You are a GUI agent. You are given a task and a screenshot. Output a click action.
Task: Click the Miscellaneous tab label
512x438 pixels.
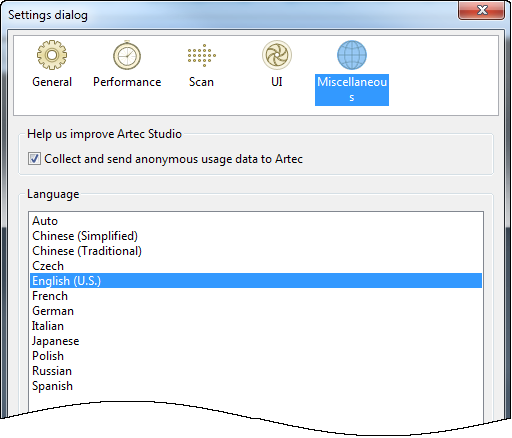[352, 90]
